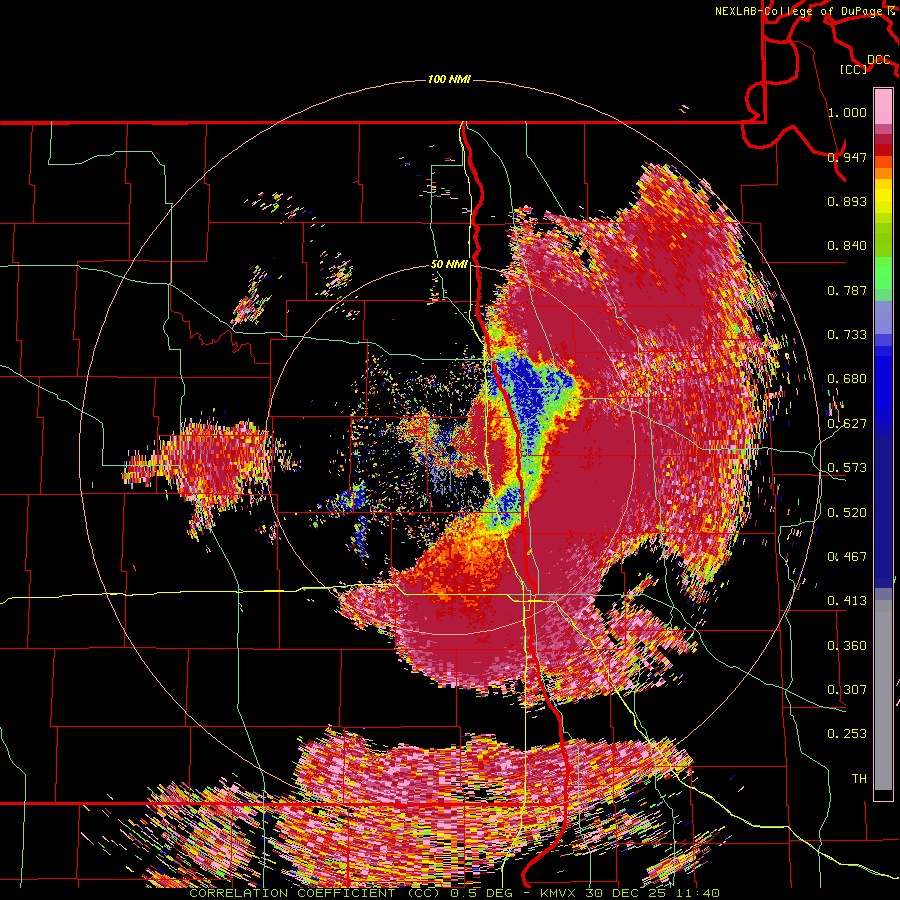Click the 0.627 scale value
This screenshot has height=900, width=900.
pyautogui.click(x=847, y=424)
